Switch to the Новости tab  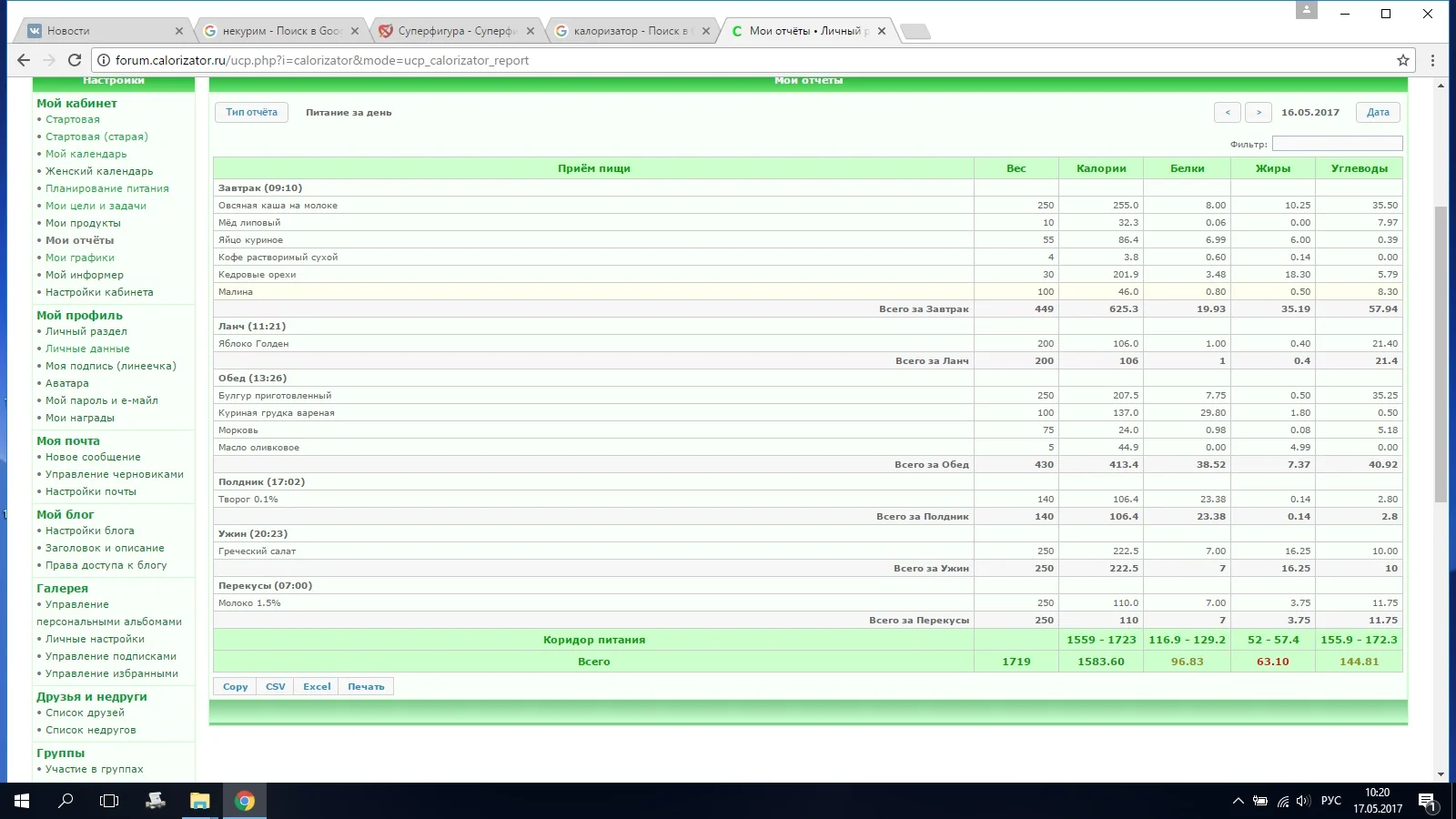tap(103, 31)
